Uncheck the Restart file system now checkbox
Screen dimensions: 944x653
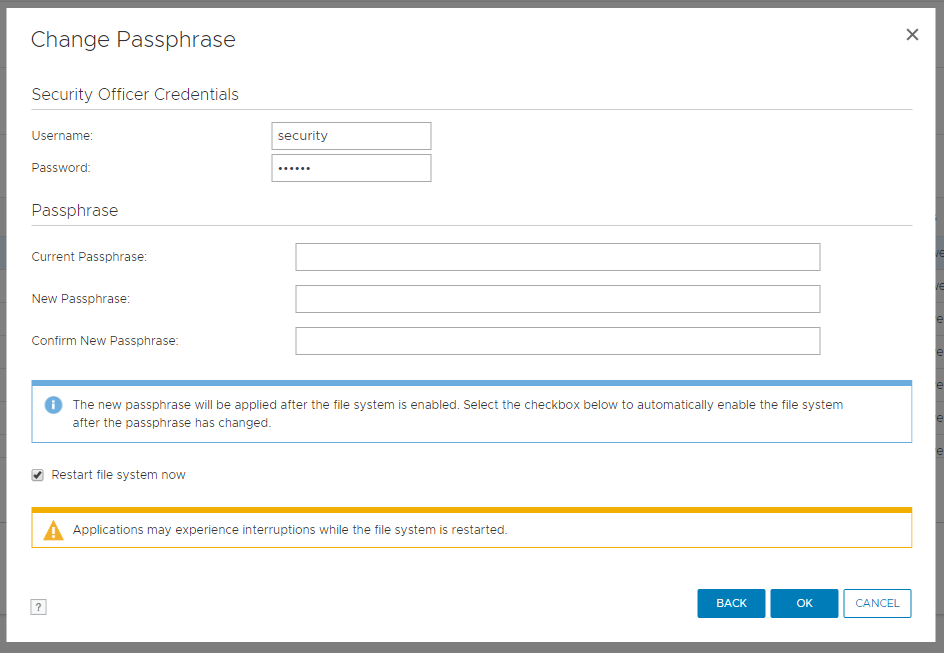[x=38, y=475]
